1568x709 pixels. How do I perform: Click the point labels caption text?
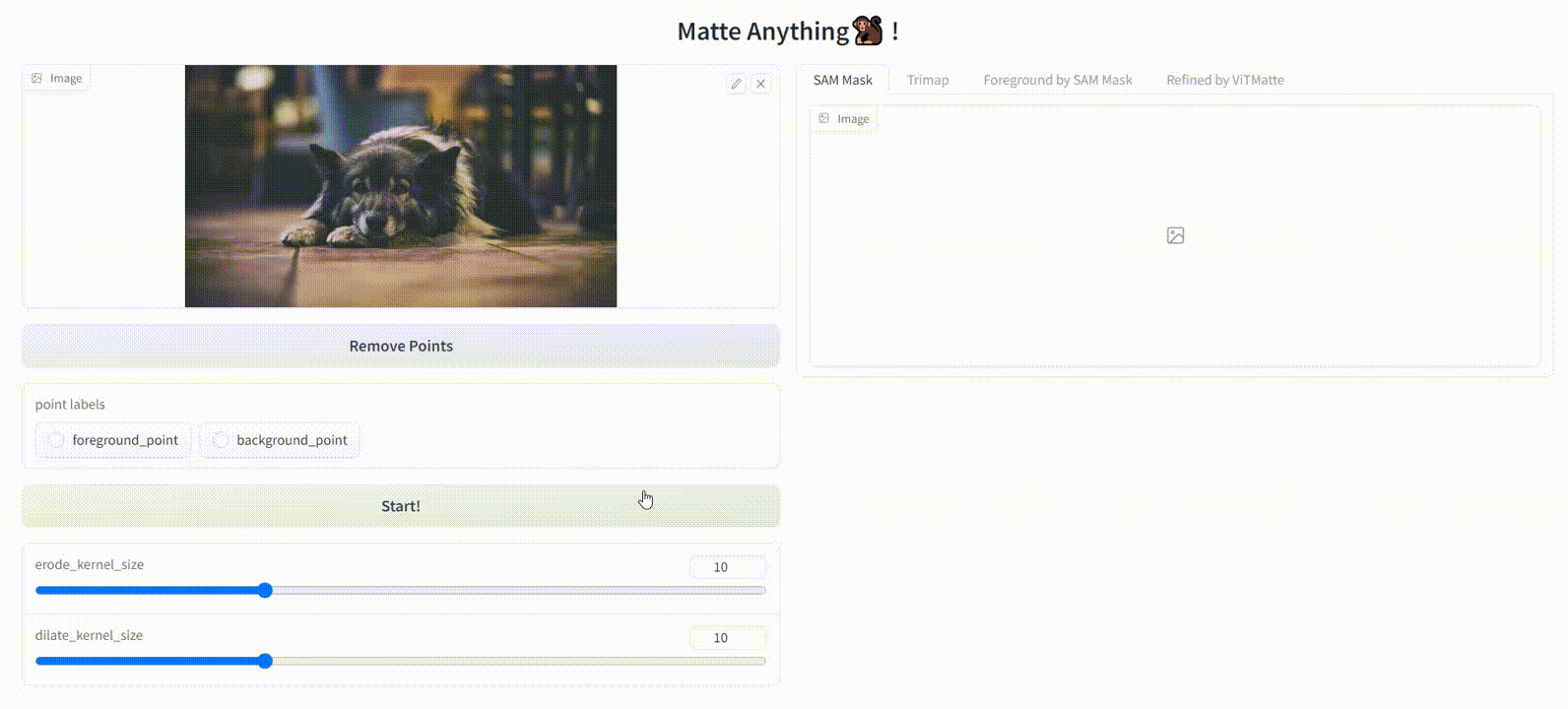[x=70, y=404]
